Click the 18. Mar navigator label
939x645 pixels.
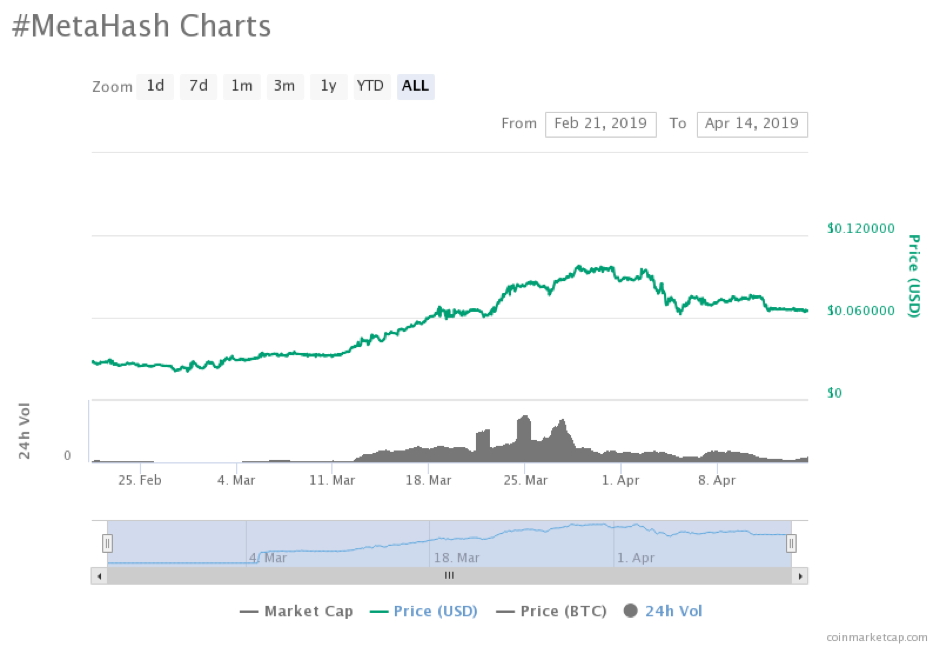[x=456, y=558]
